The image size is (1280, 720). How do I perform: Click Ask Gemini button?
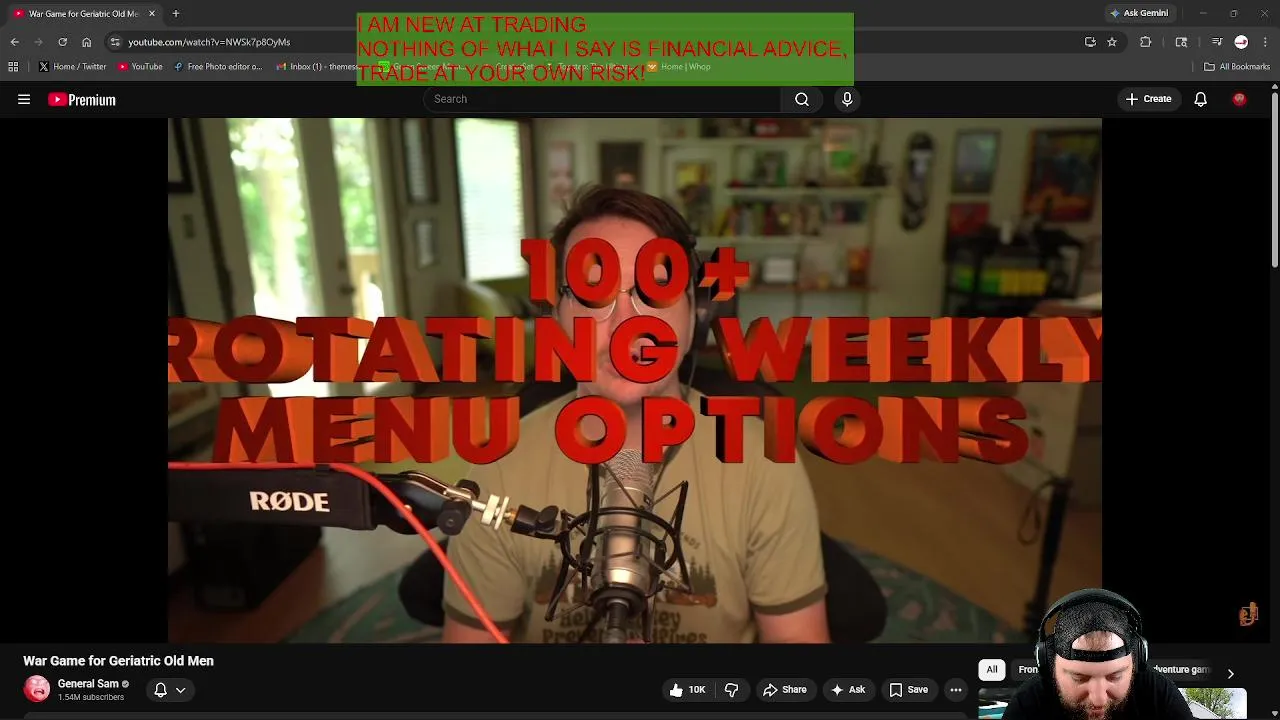coord(1139,13)
